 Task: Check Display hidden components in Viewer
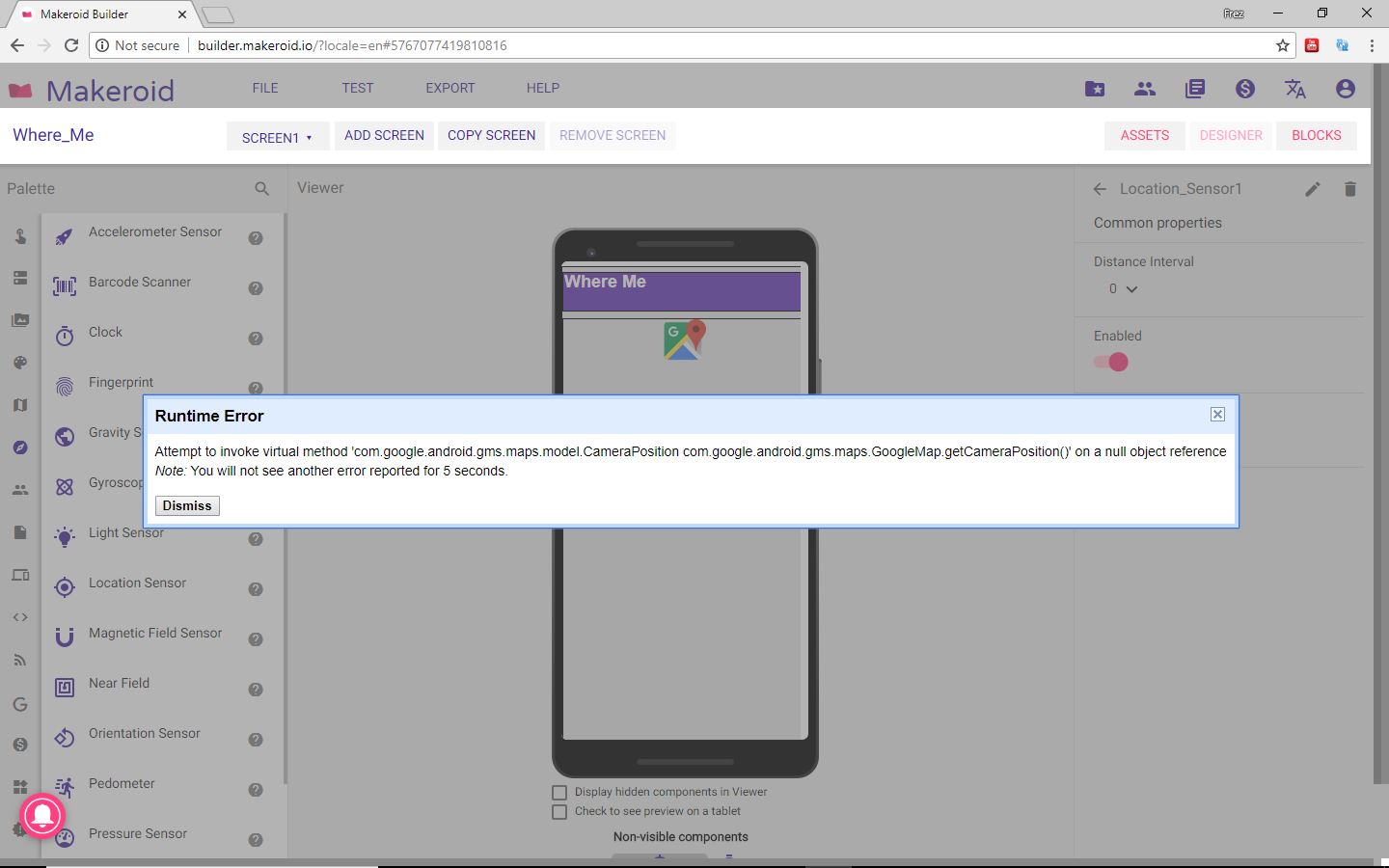click(559, 792)
